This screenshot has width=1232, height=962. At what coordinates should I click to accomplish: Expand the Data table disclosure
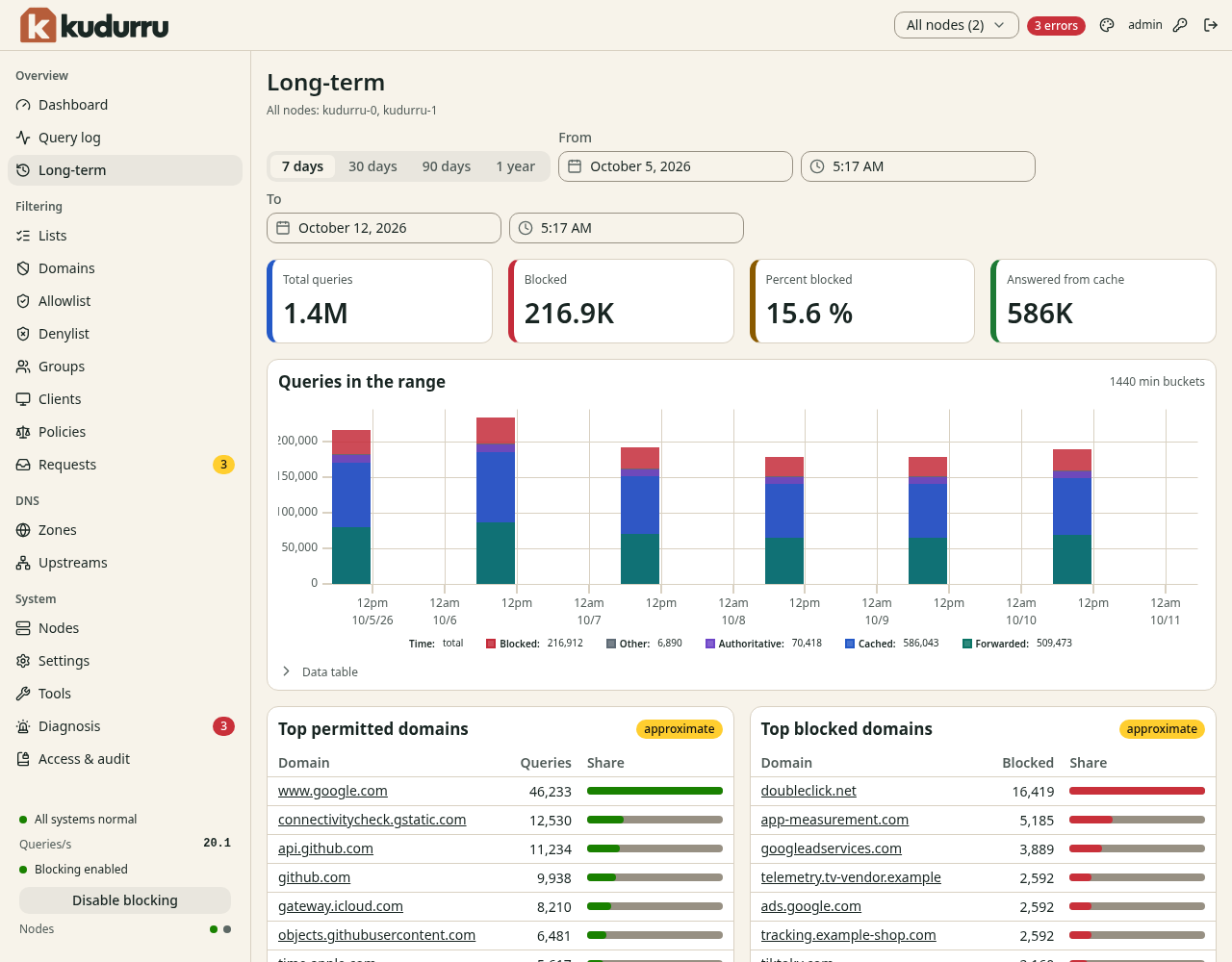(320, 671)
